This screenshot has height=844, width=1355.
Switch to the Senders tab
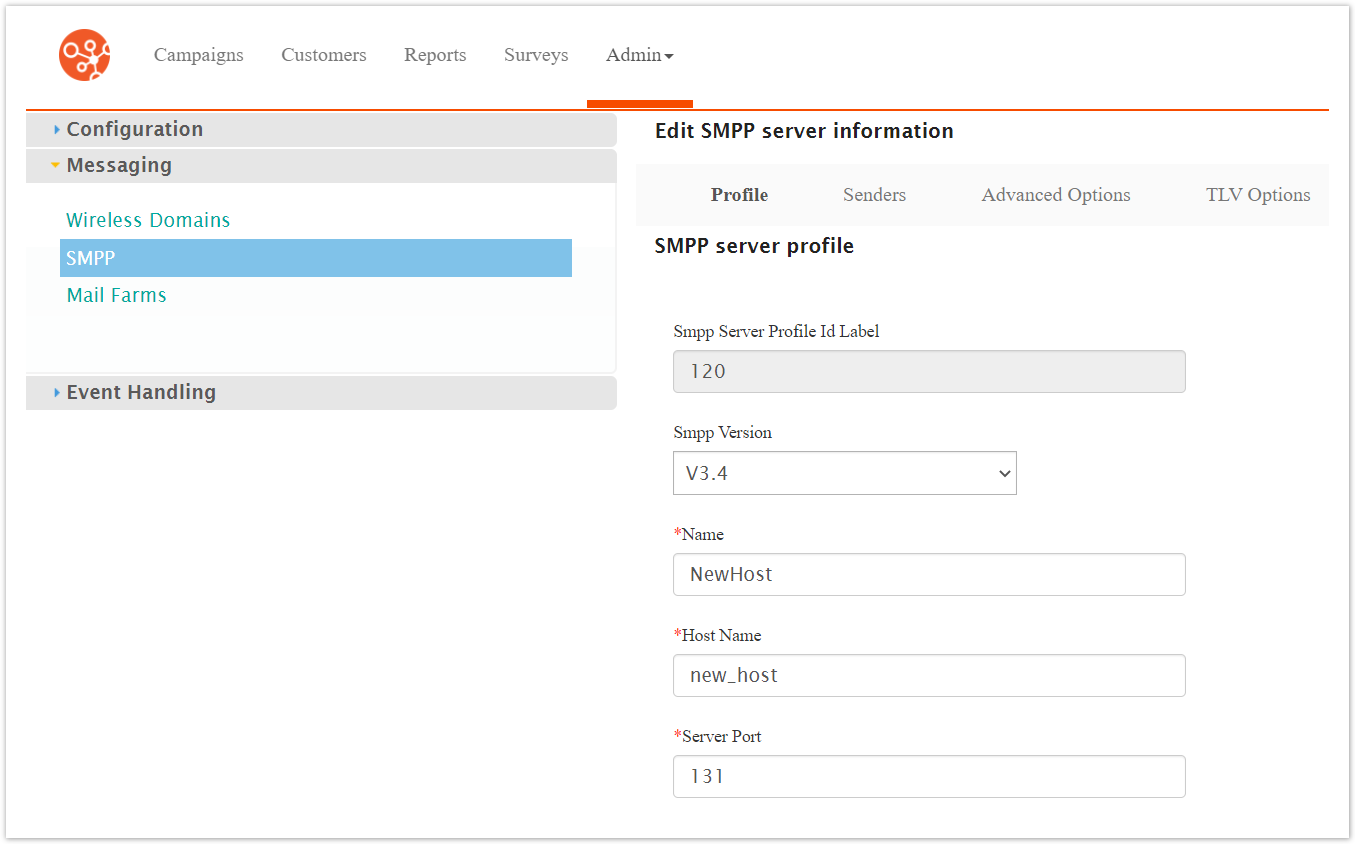(x=874, y=195)
